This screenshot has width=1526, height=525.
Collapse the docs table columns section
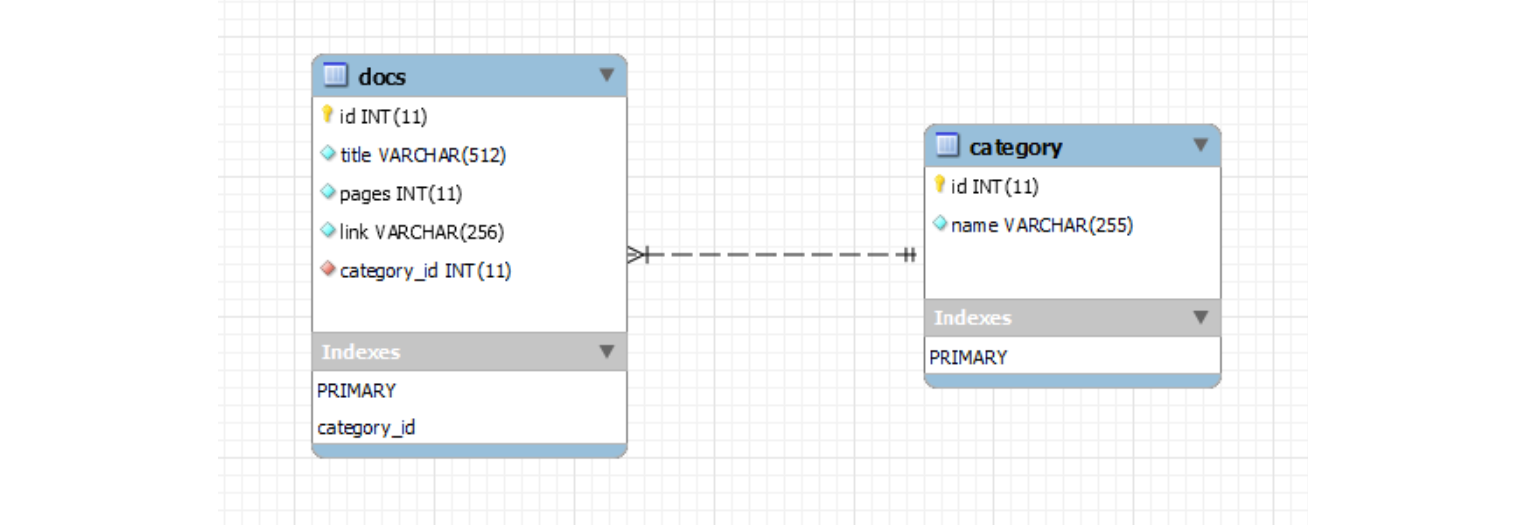pyautogui.click(x=606, y=75)
